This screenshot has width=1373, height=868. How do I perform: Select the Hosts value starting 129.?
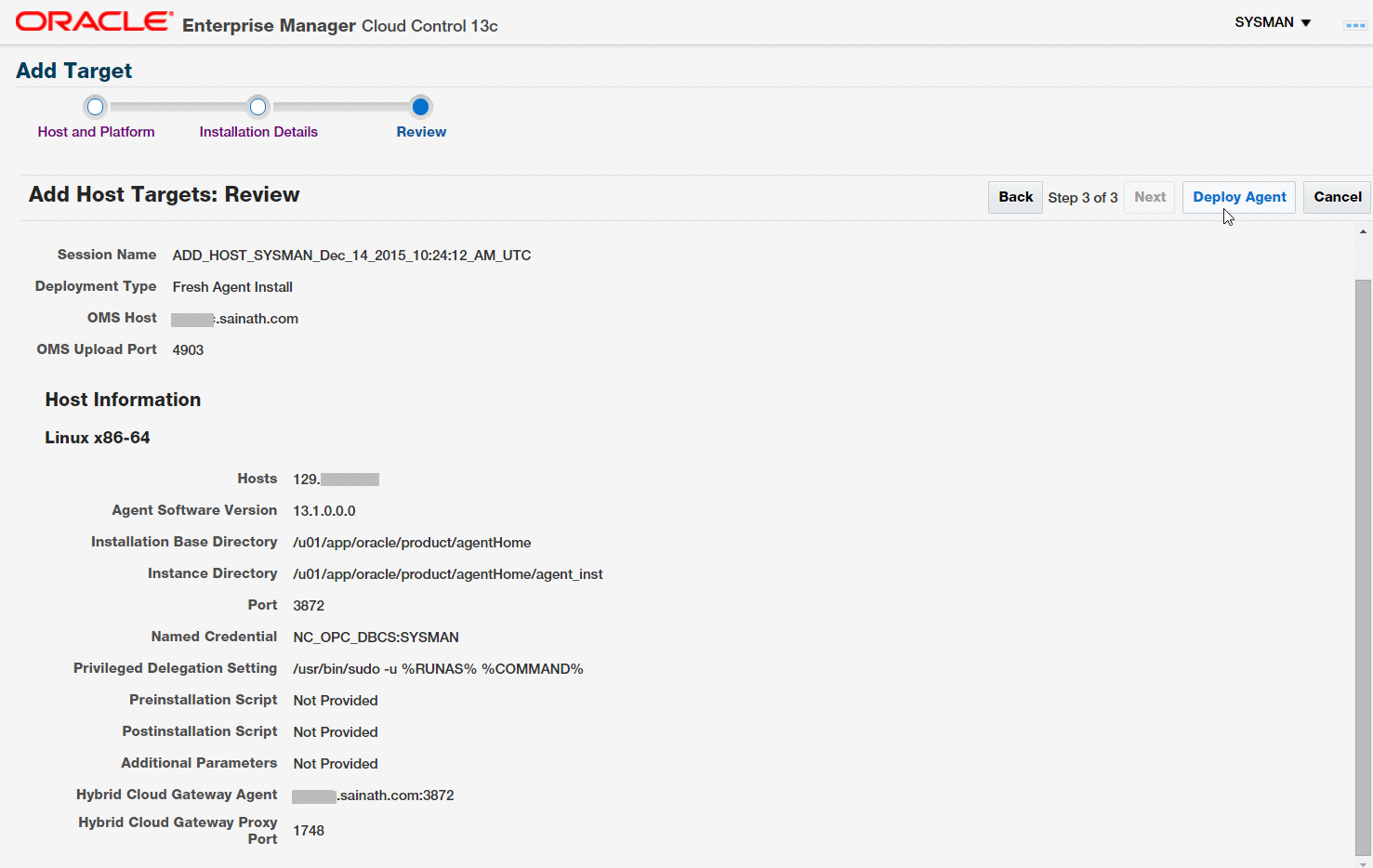click(336, 480)
